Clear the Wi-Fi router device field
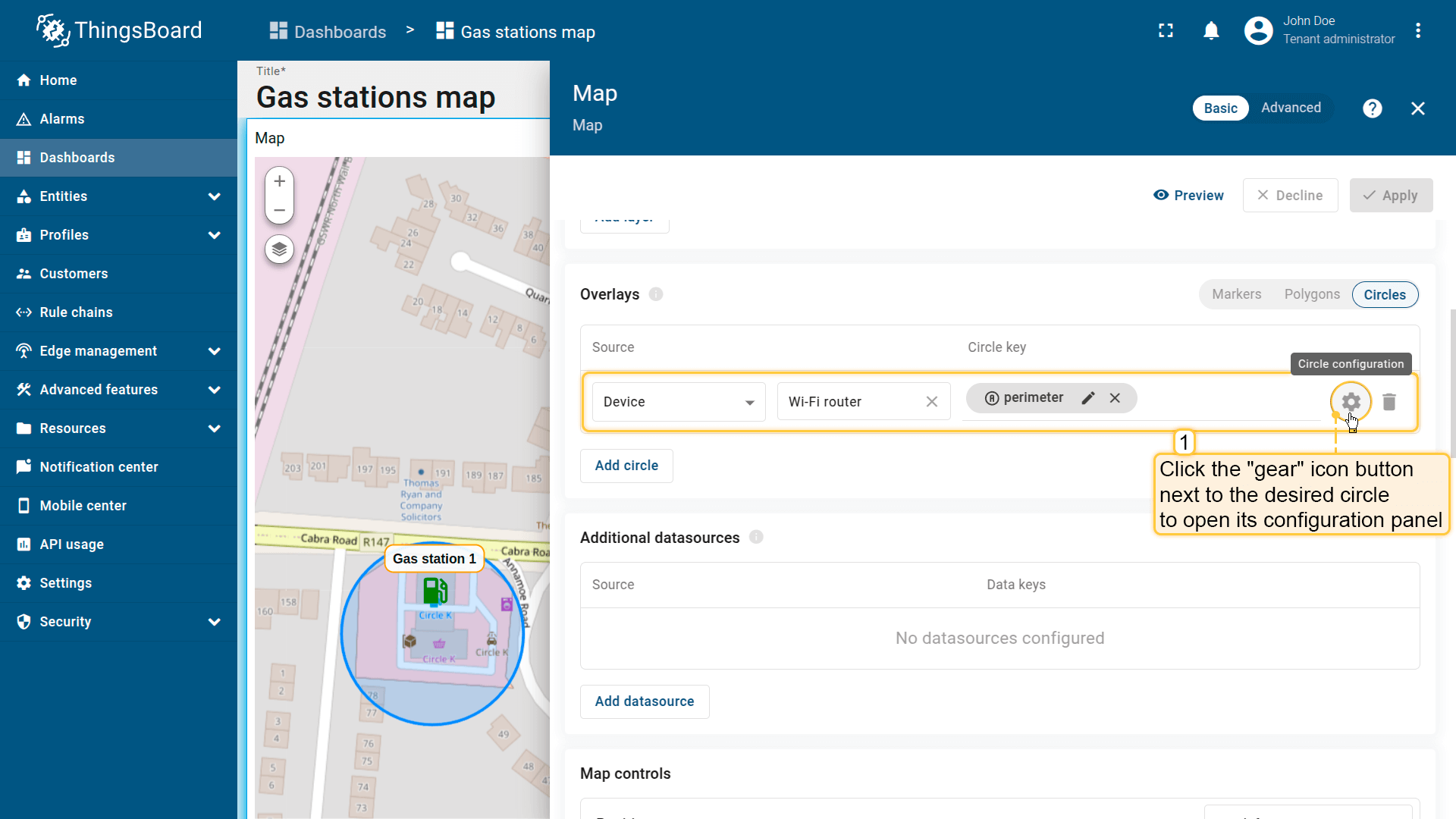The image size is (1456, 819). pyautogui.click(x=932, y=402)
